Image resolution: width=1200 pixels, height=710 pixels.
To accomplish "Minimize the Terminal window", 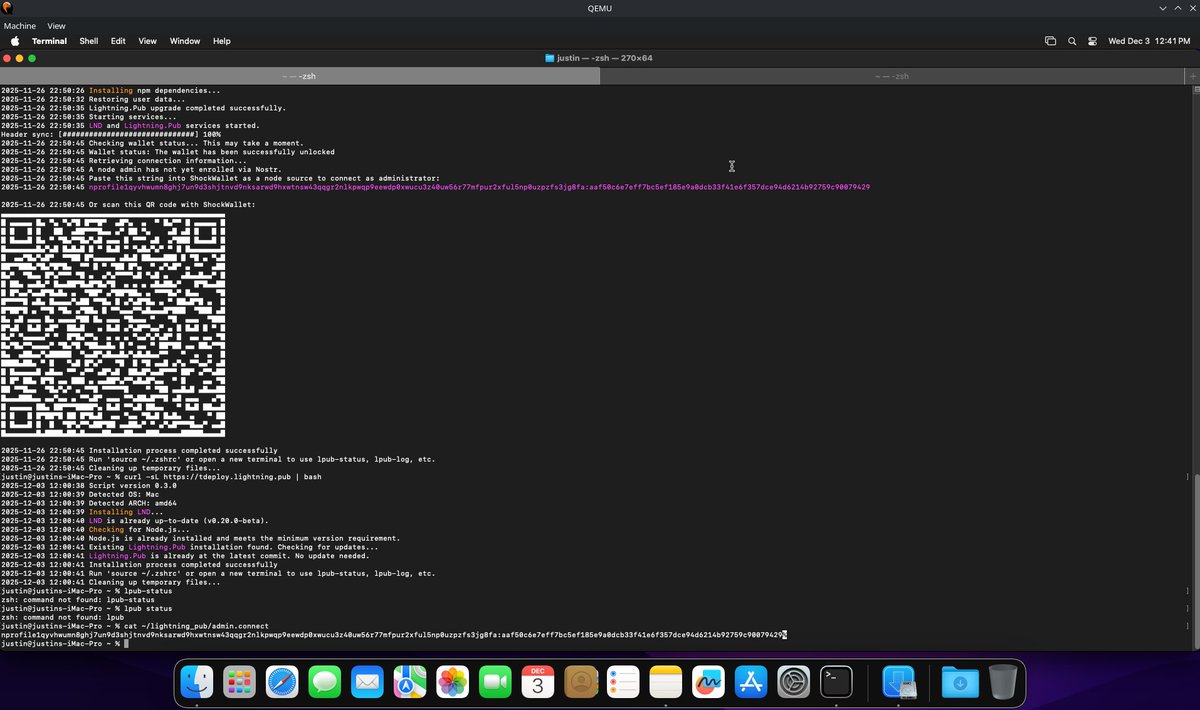I will point(19,58).
